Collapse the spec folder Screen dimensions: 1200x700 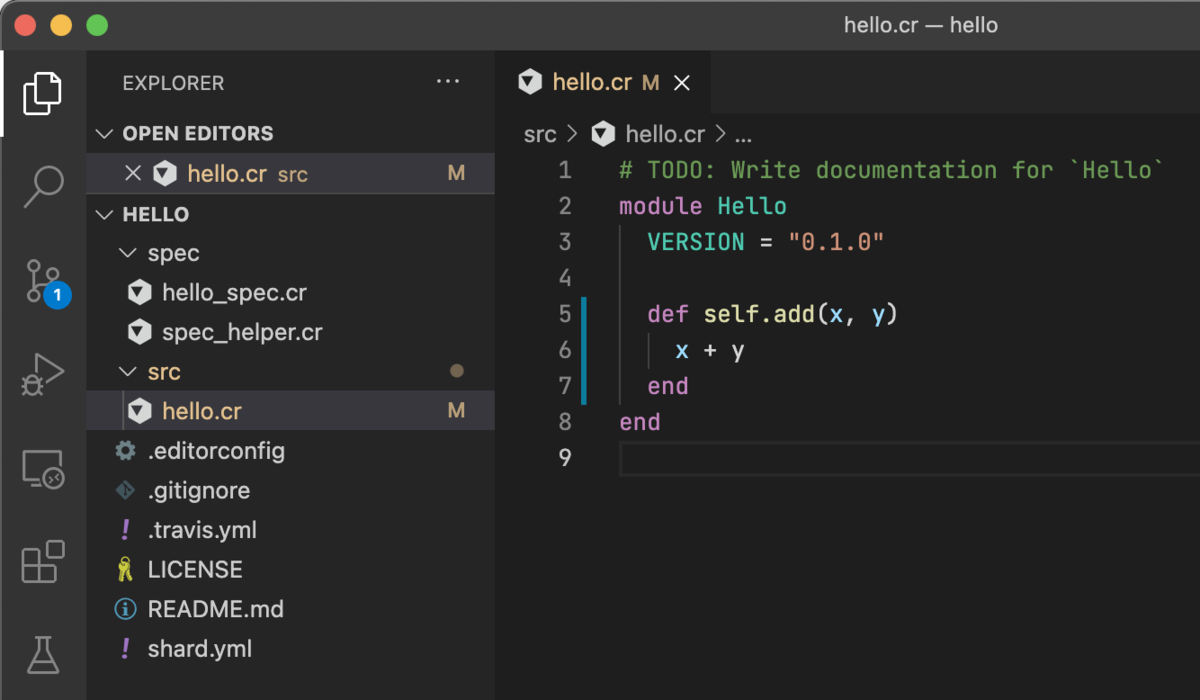pos(128,253)
